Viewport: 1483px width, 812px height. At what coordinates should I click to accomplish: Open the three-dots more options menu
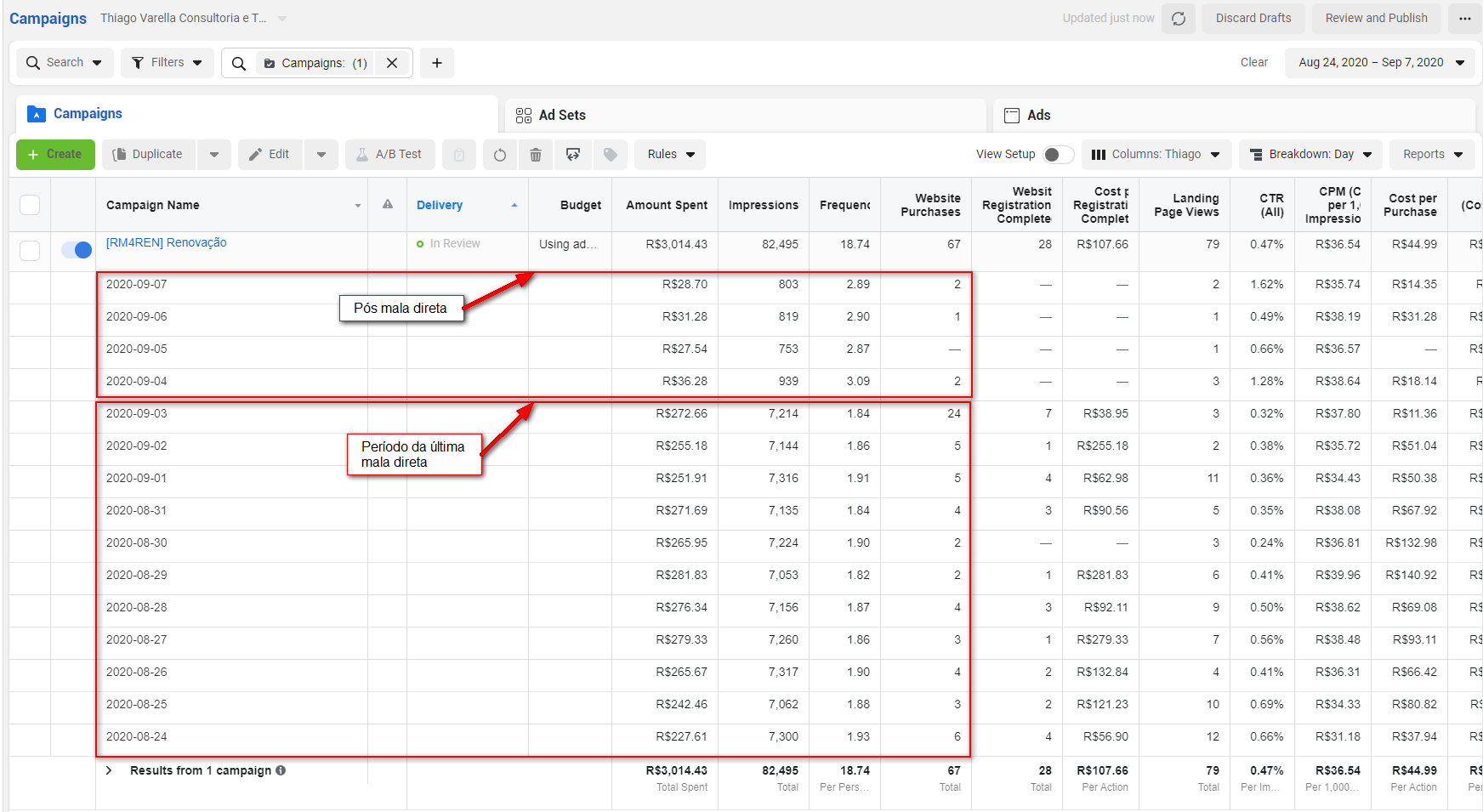(x=1464, y=19)
